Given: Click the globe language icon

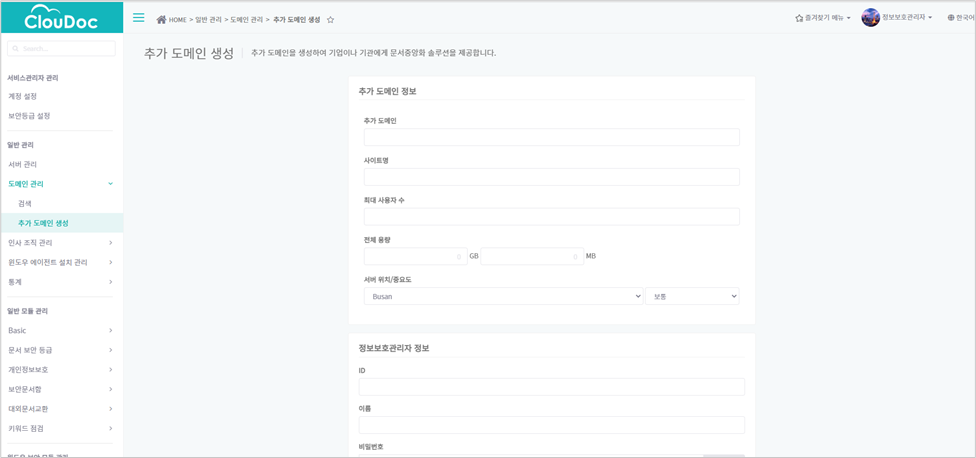Looking at the screenshot, I should [x=950, y=18].
